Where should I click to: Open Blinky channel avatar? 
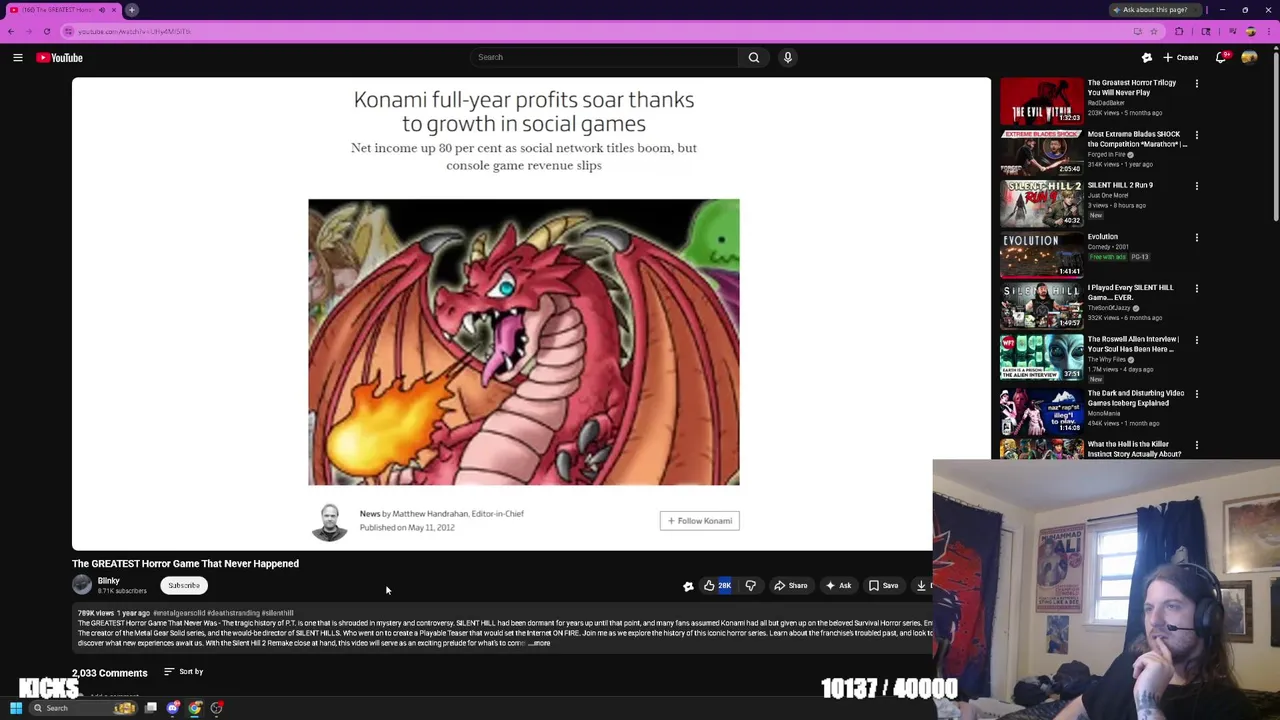tap(82, 585)
